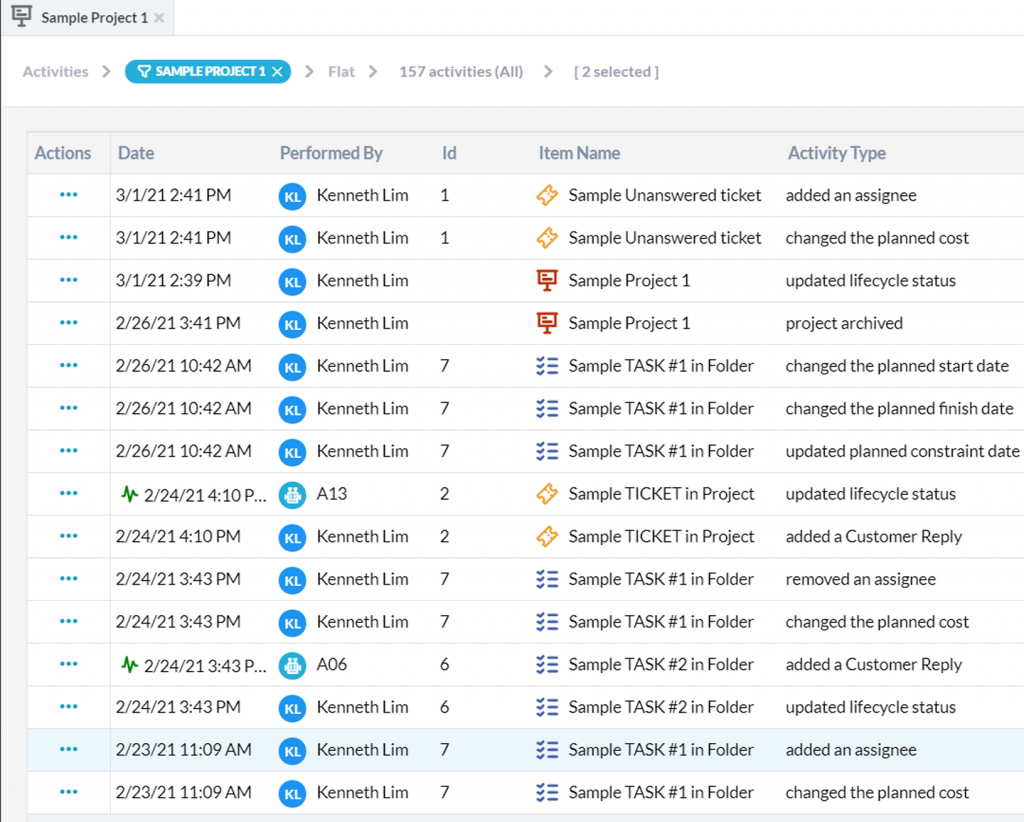Close the Sample Project 1 tab
This screenshot has width=1024, height=822.
point(159,18)
